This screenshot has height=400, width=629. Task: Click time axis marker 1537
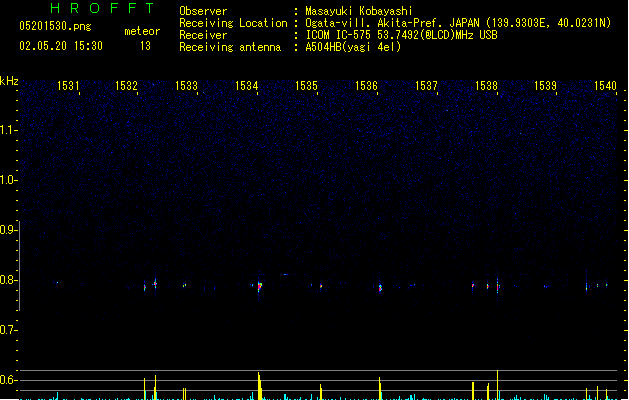(x=426, y=86)
